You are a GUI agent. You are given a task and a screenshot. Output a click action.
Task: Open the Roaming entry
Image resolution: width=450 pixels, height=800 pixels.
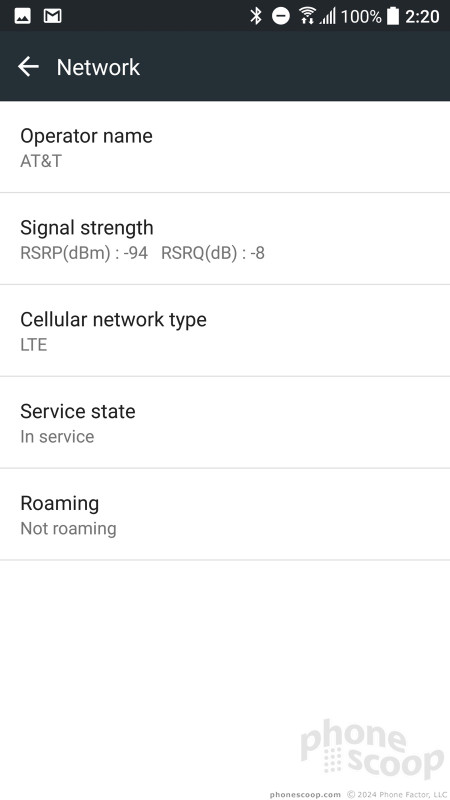click(x=225, y=514)
